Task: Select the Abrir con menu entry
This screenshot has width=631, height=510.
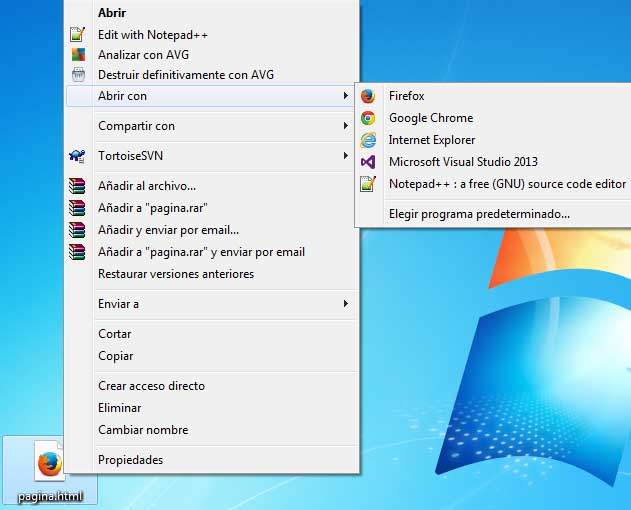Action: pos(210,96)
